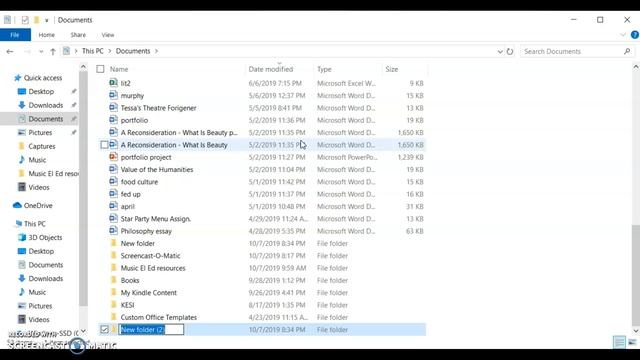Open the address bar history dropdown

(500, 51)
